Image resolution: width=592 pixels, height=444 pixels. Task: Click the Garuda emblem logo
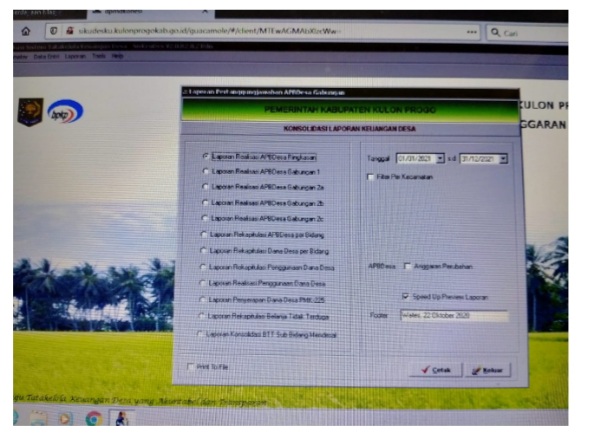point(30,112)
